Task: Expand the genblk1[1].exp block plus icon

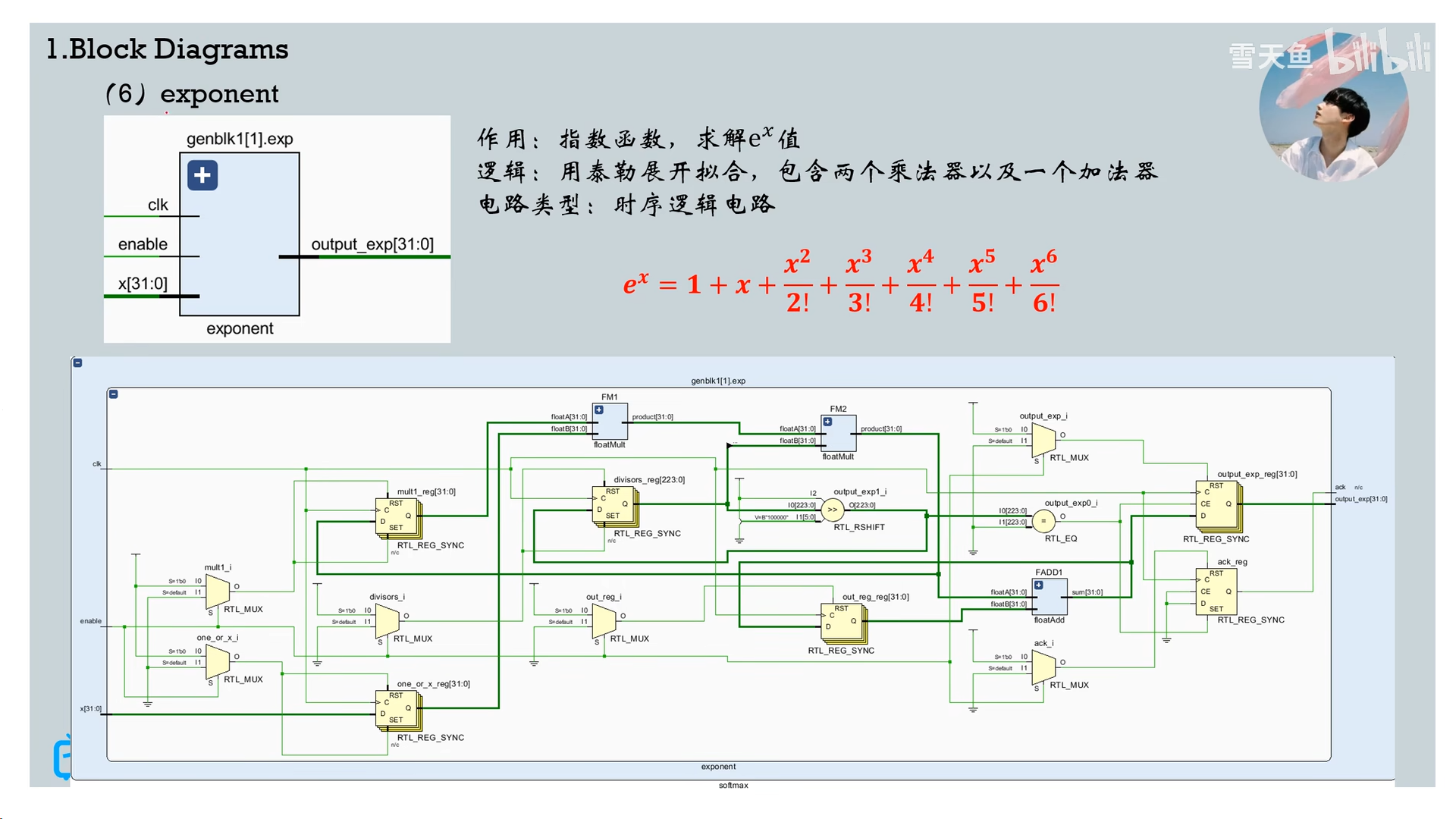Action: (x=202, y=175)
